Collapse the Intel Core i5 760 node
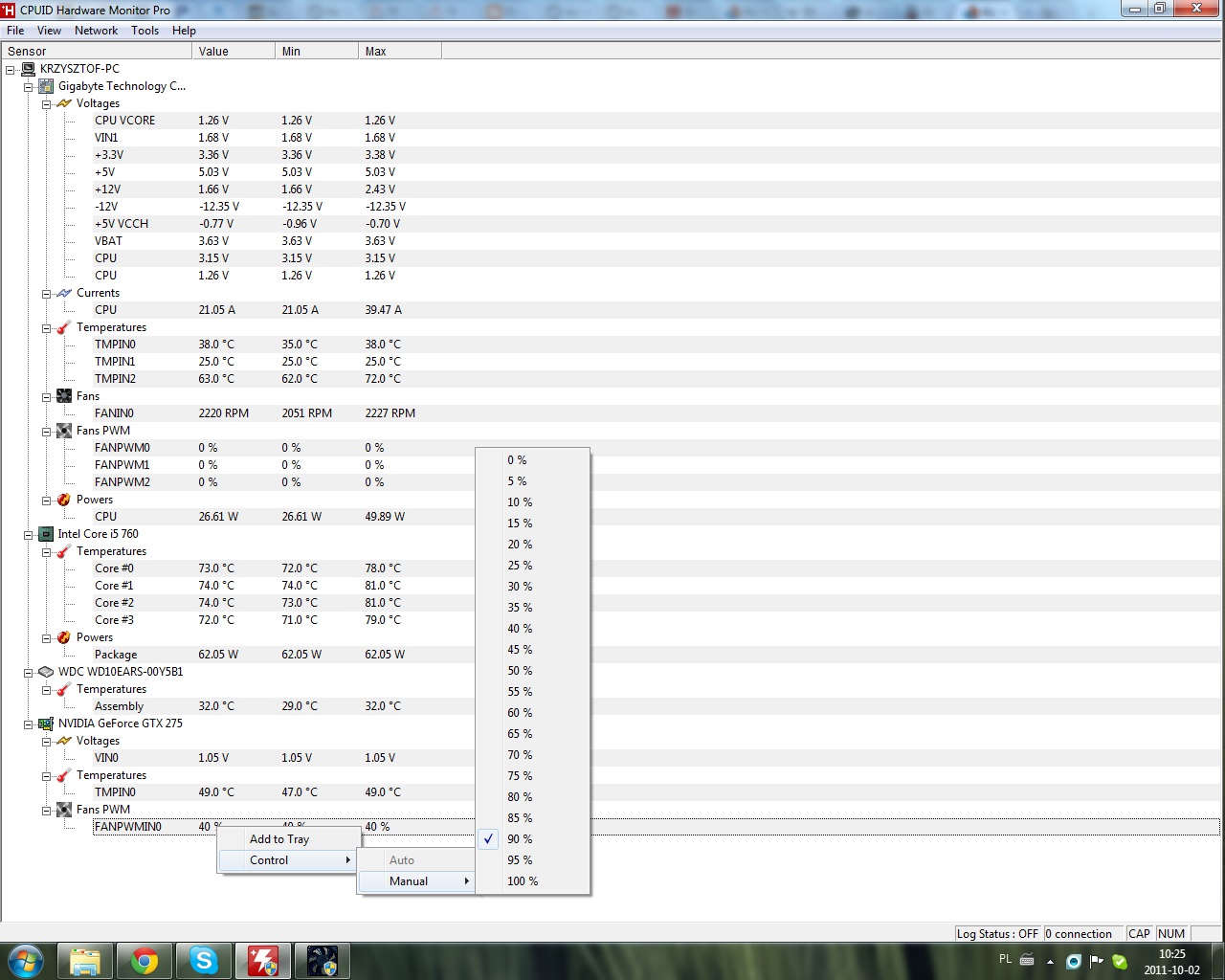The height and width of the screenshot is (980, 1225). pyautogui.click(x=29, y=535)
